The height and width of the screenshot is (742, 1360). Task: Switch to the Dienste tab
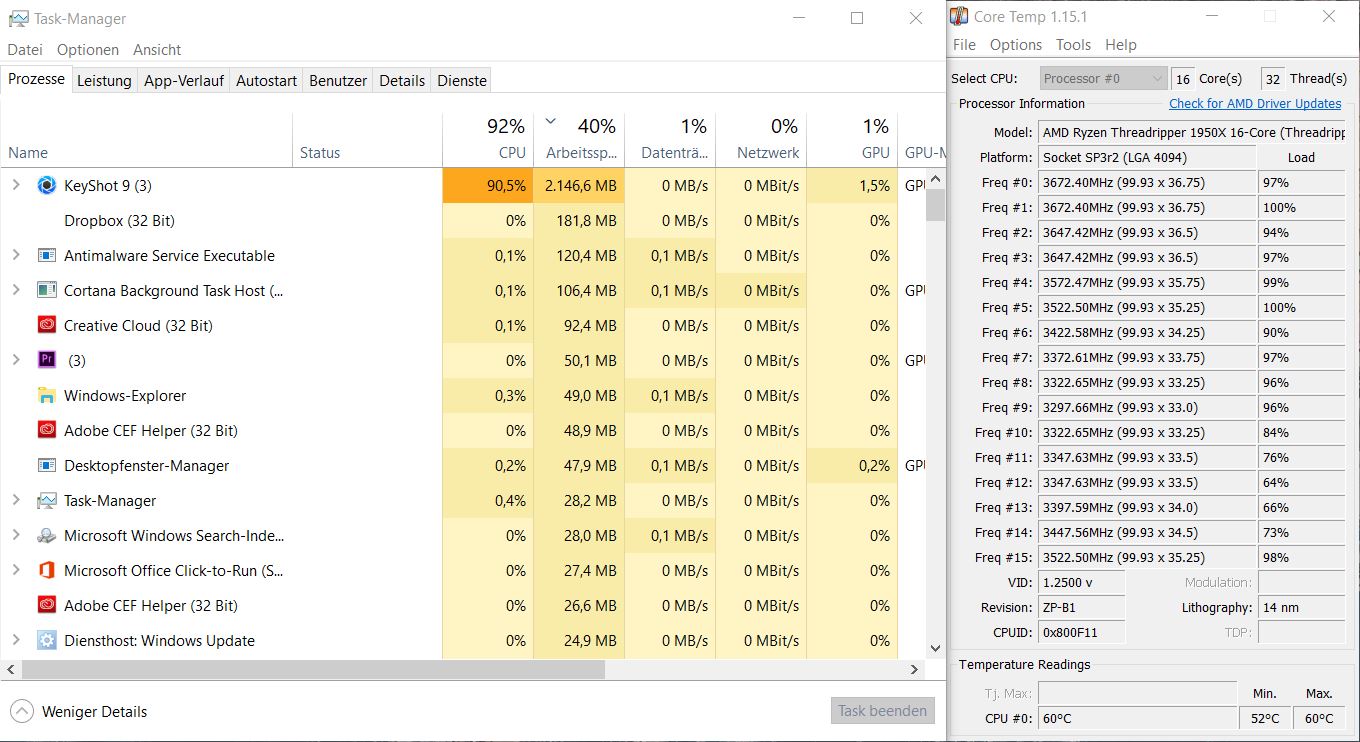pos(462,81)
